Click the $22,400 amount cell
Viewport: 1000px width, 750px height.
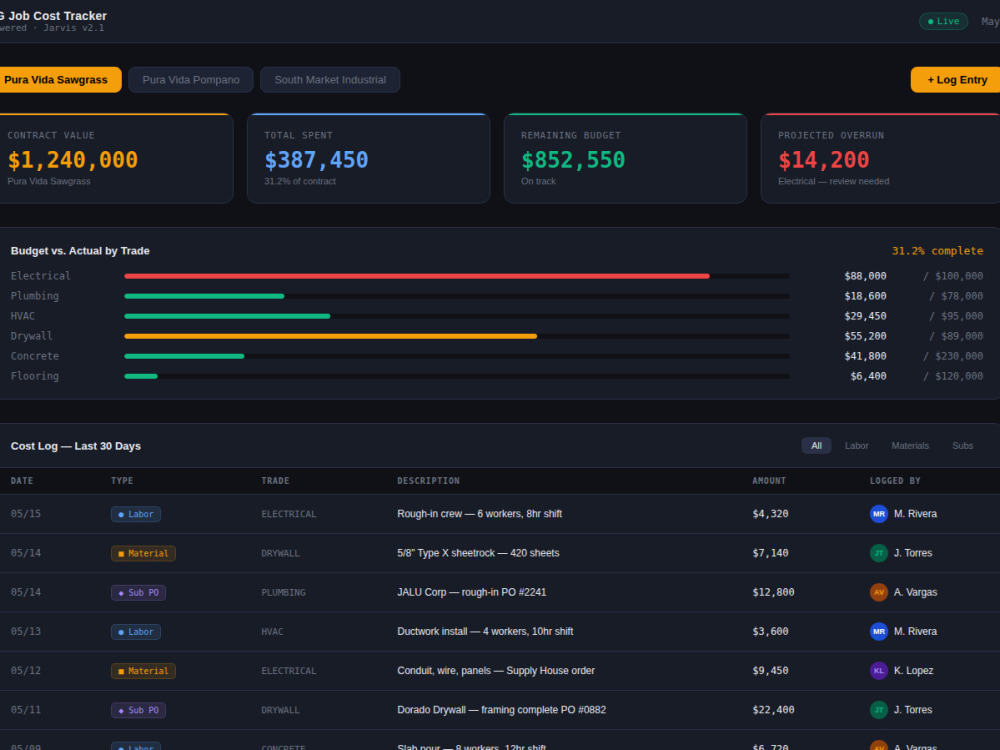click(x=774, y=710)
